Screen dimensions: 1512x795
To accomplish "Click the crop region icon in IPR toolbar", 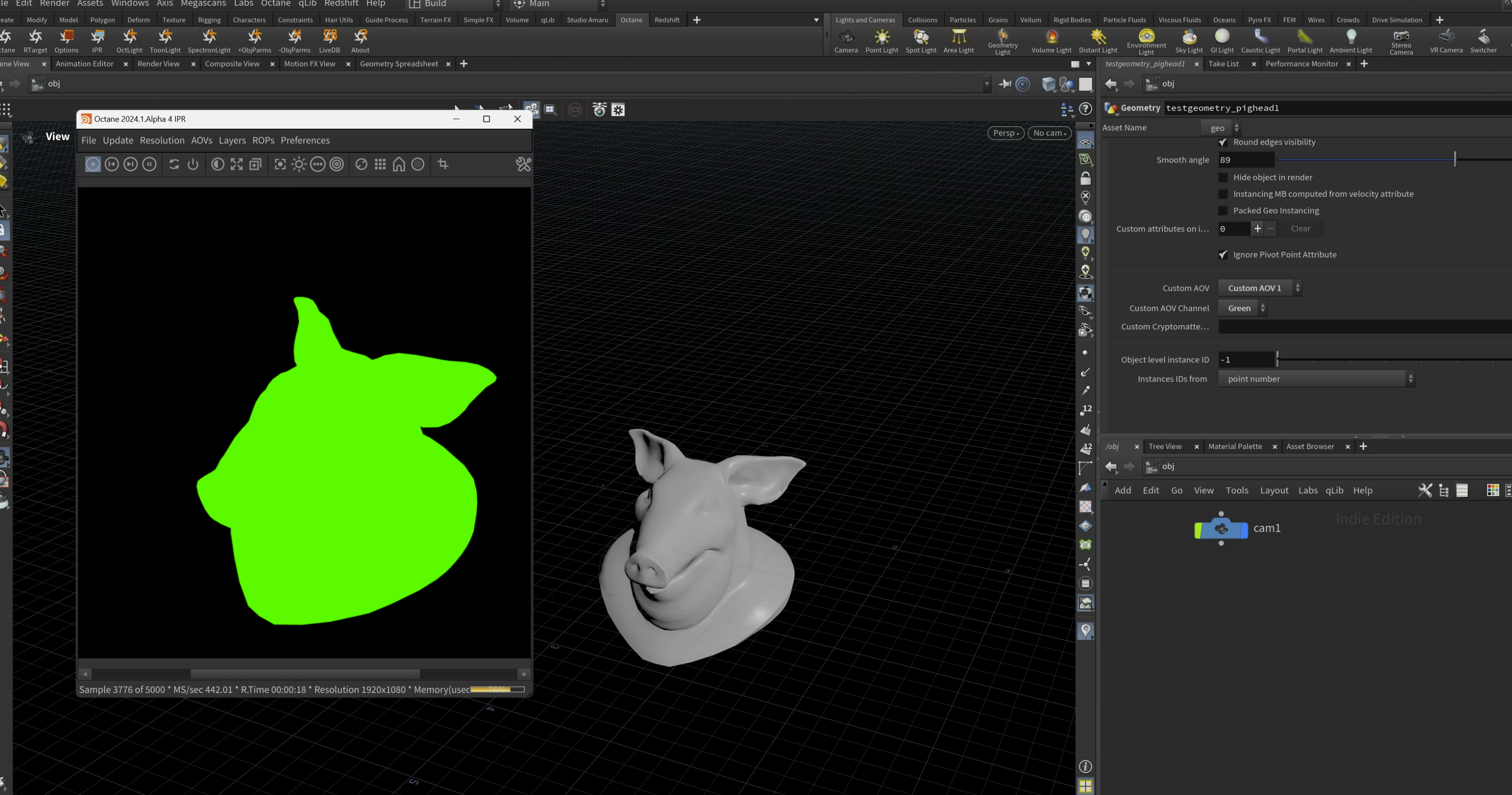I will (443, 164).
